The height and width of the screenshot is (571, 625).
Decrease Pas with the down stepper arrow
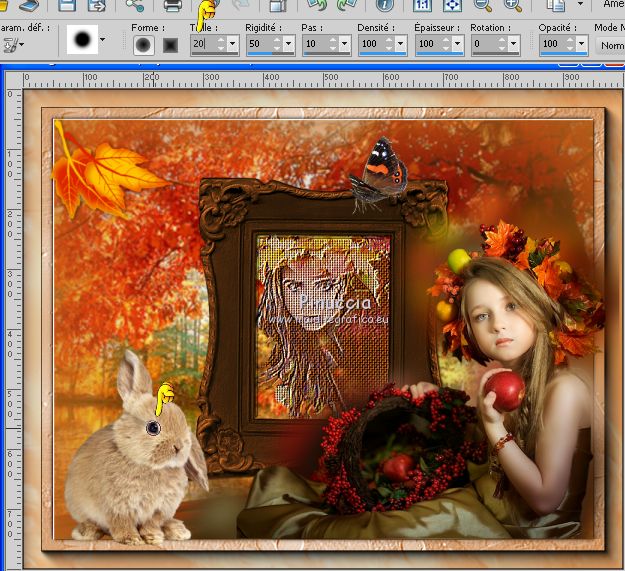tap(333, 47)
